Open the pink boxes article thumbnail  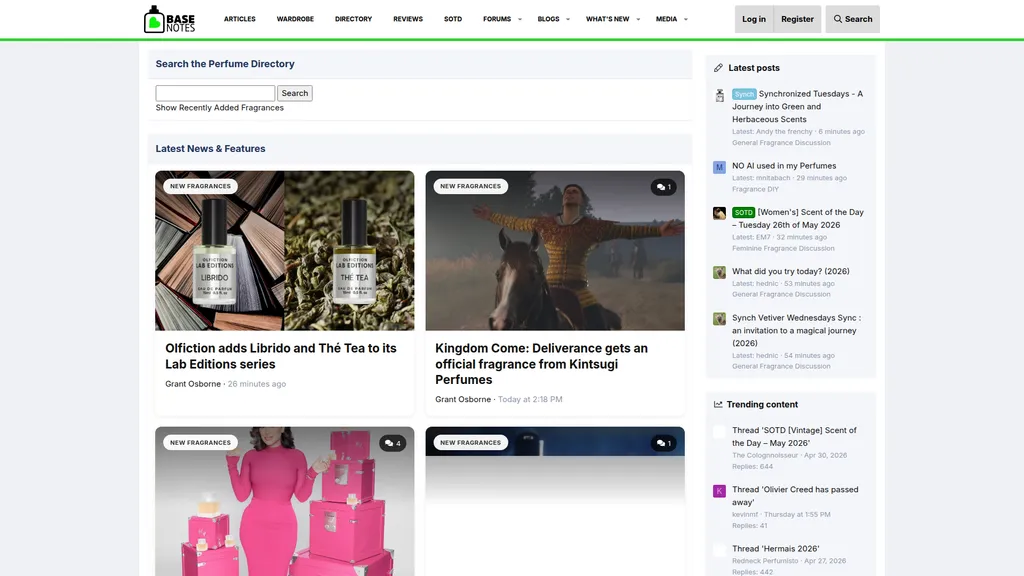(285, 502)
